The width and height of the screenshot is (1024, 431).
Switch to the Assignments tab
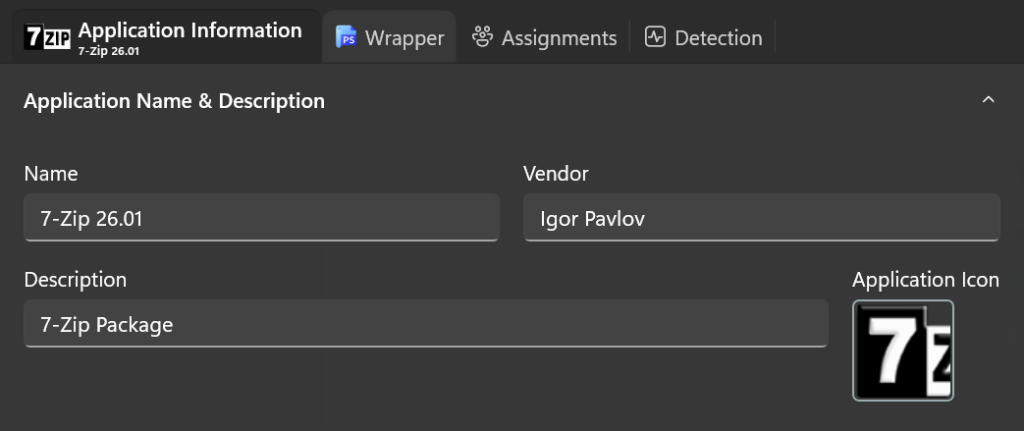[x=543, y=37]
